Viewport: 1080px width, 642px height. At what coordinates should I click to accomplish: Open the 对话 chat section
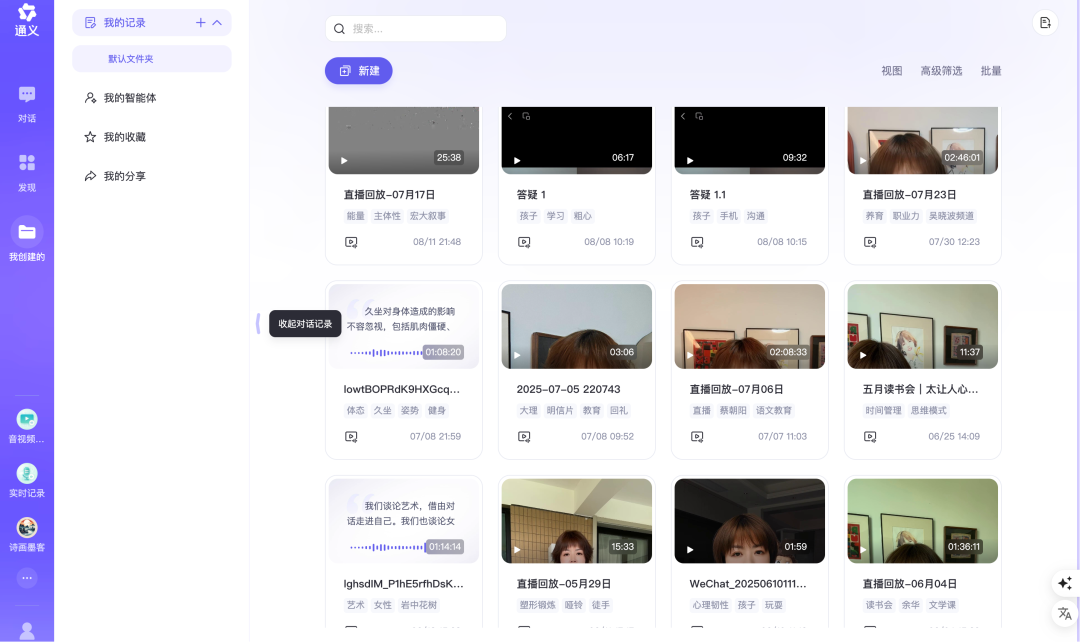pyautogui.click(x=27, y=104)
